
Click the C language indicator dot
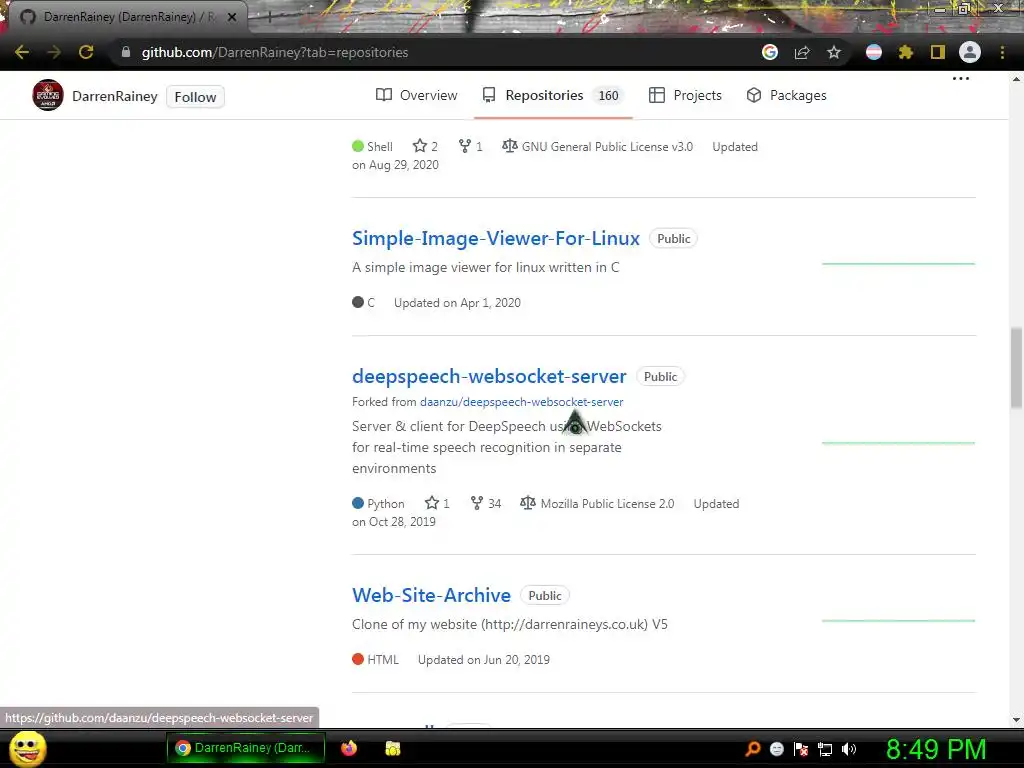[x=358, y=302]
